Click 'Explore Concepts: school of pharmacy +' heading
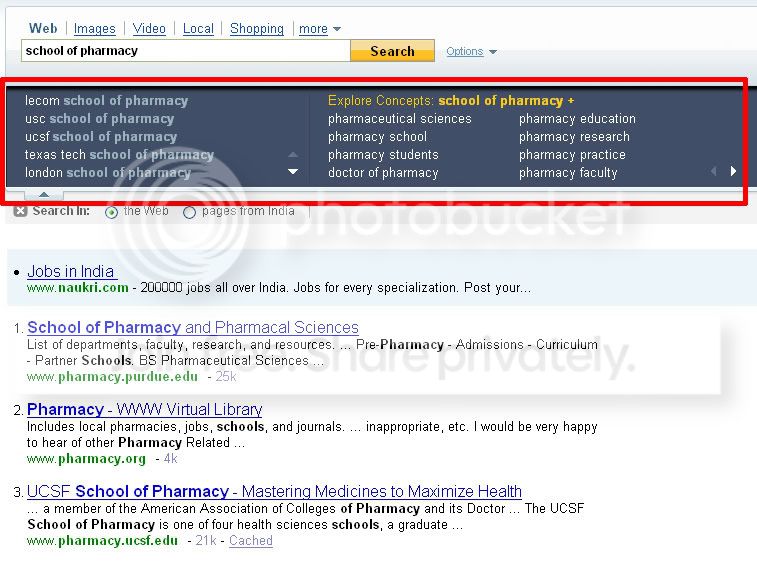This screenshot has width=757, height=562. pos(451,100)
